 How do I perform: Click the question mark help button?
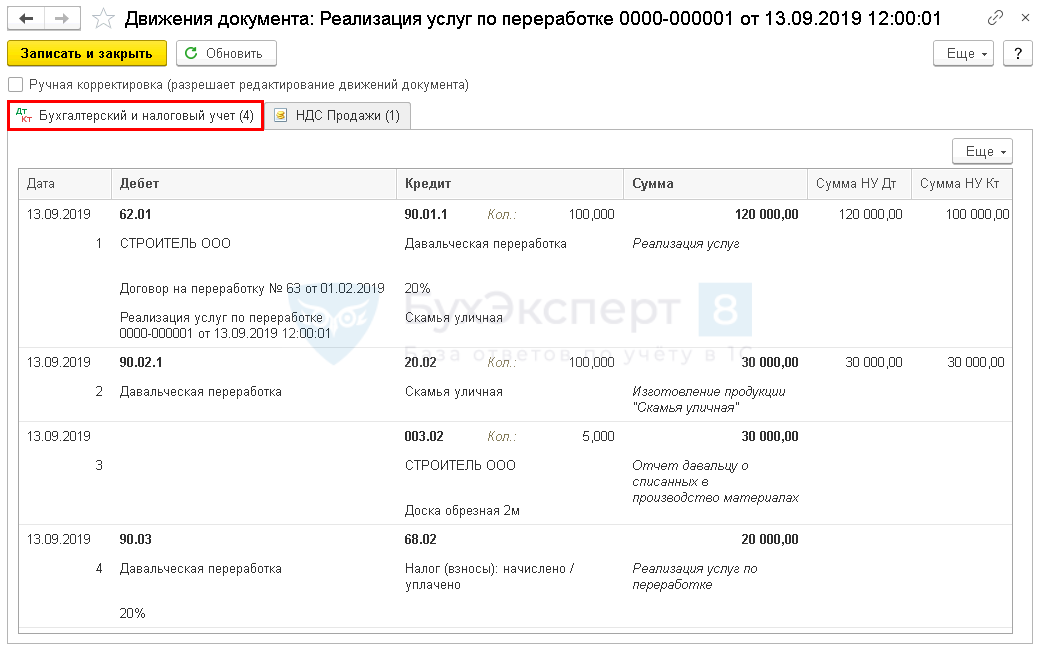coord(1017,54)
